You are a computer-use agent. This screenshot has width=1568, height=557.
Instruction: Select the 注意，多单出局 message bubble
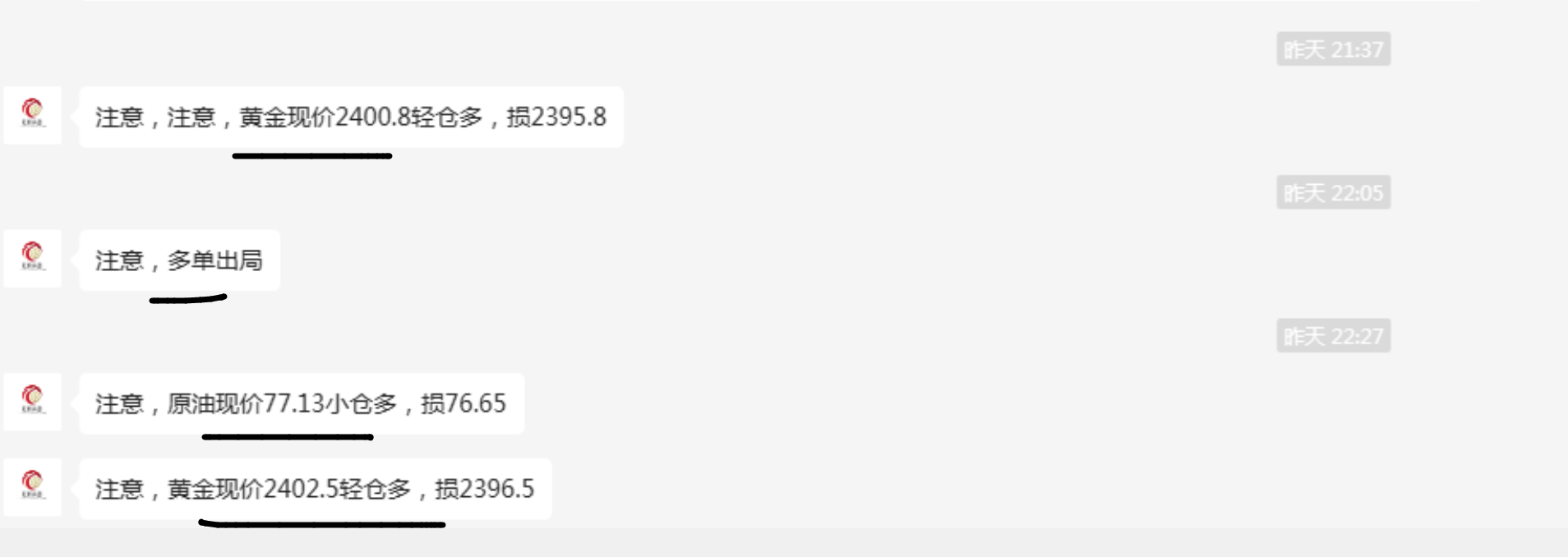point(179,260)
